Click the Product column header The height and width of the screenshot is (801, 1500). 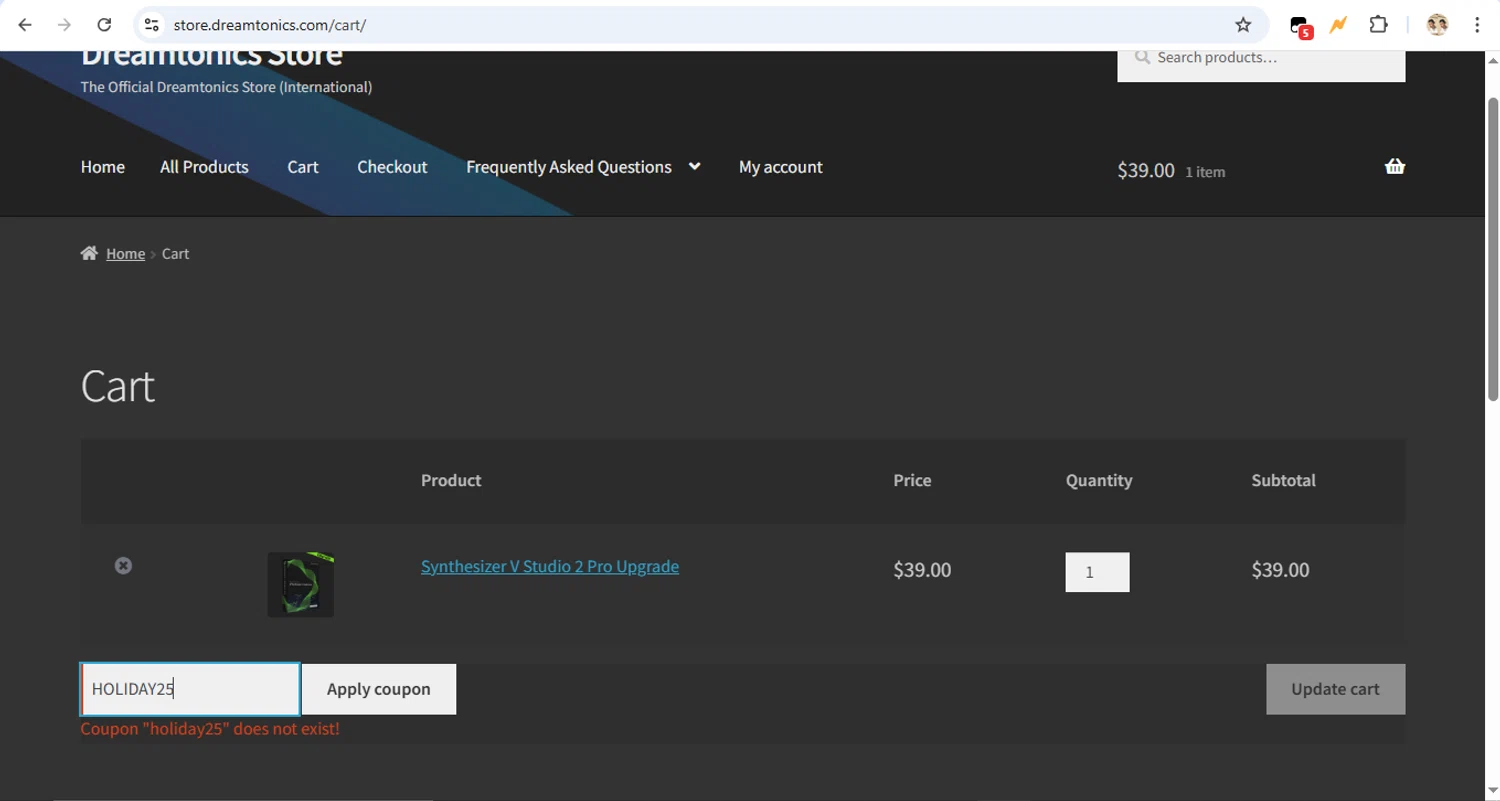[451, 480]
